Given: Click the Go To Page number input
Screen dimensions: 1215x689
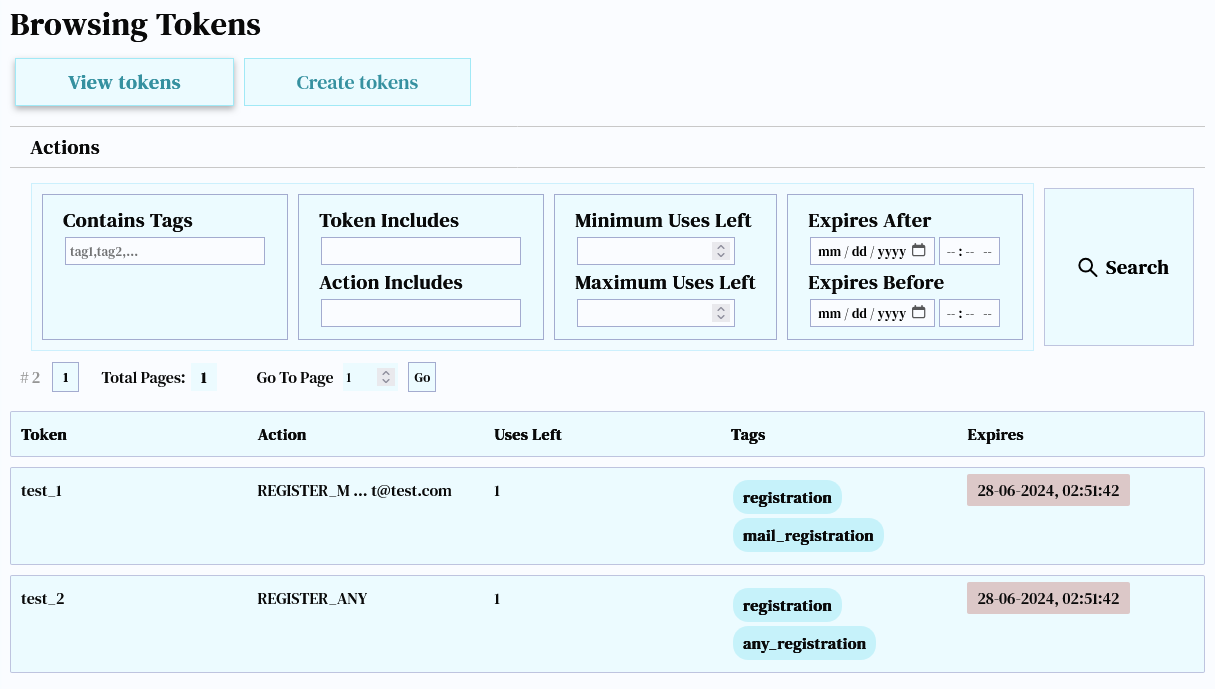Looking at the screenshot, I should point(370,377).
